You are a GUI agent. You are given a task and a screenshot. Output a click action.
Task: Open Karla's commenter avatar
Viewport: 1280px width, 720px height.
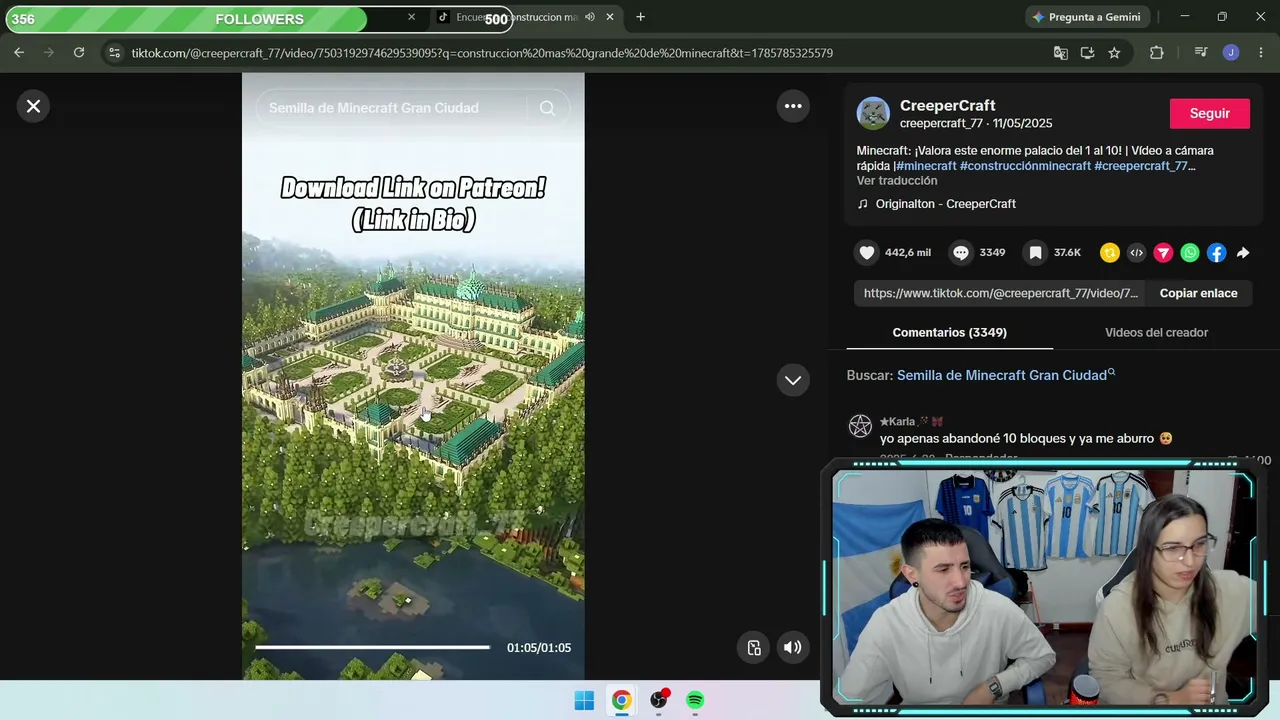[860, 427]
